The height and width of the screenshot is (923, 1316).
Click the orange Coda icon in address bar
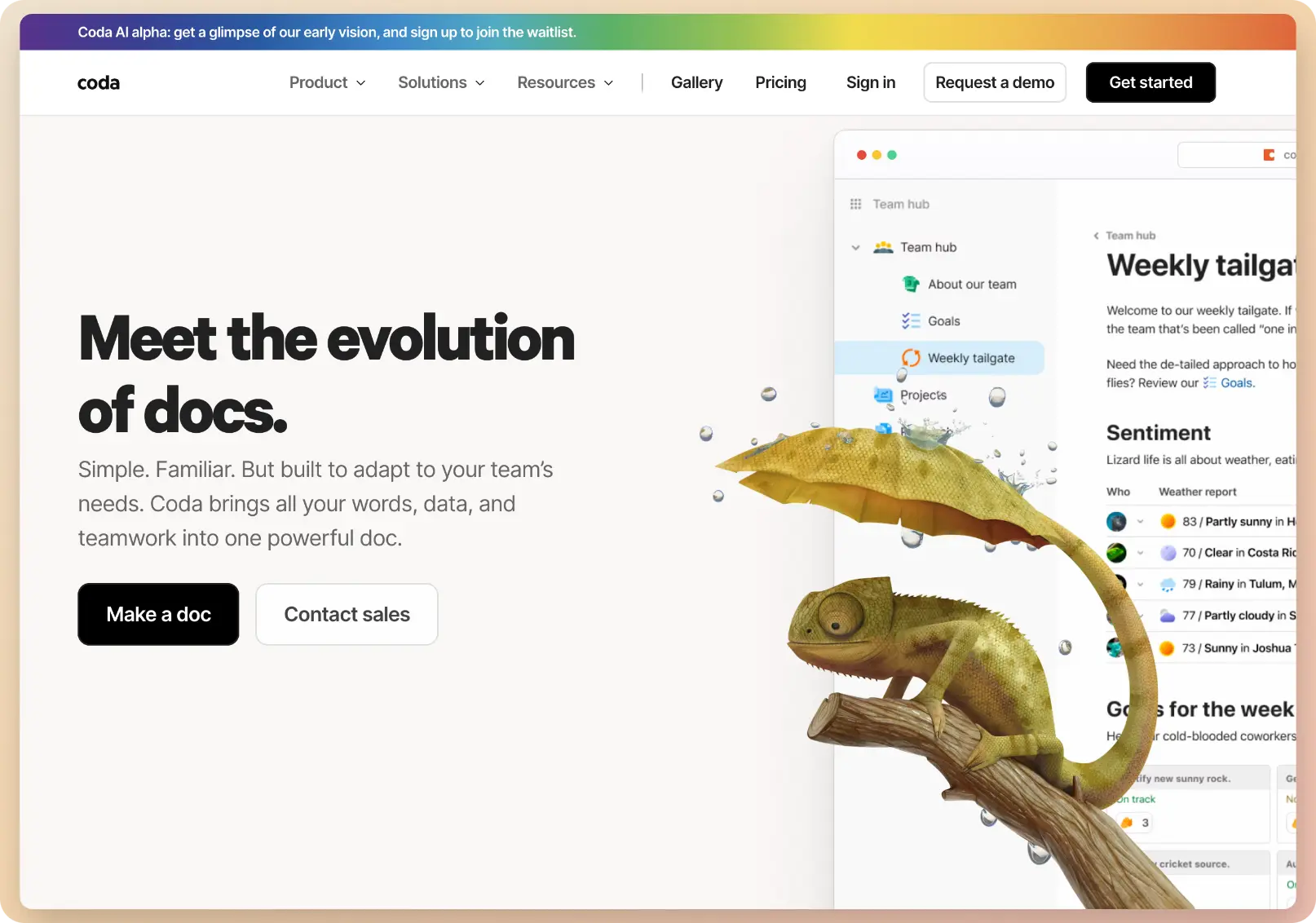[x=1269, y=155]
